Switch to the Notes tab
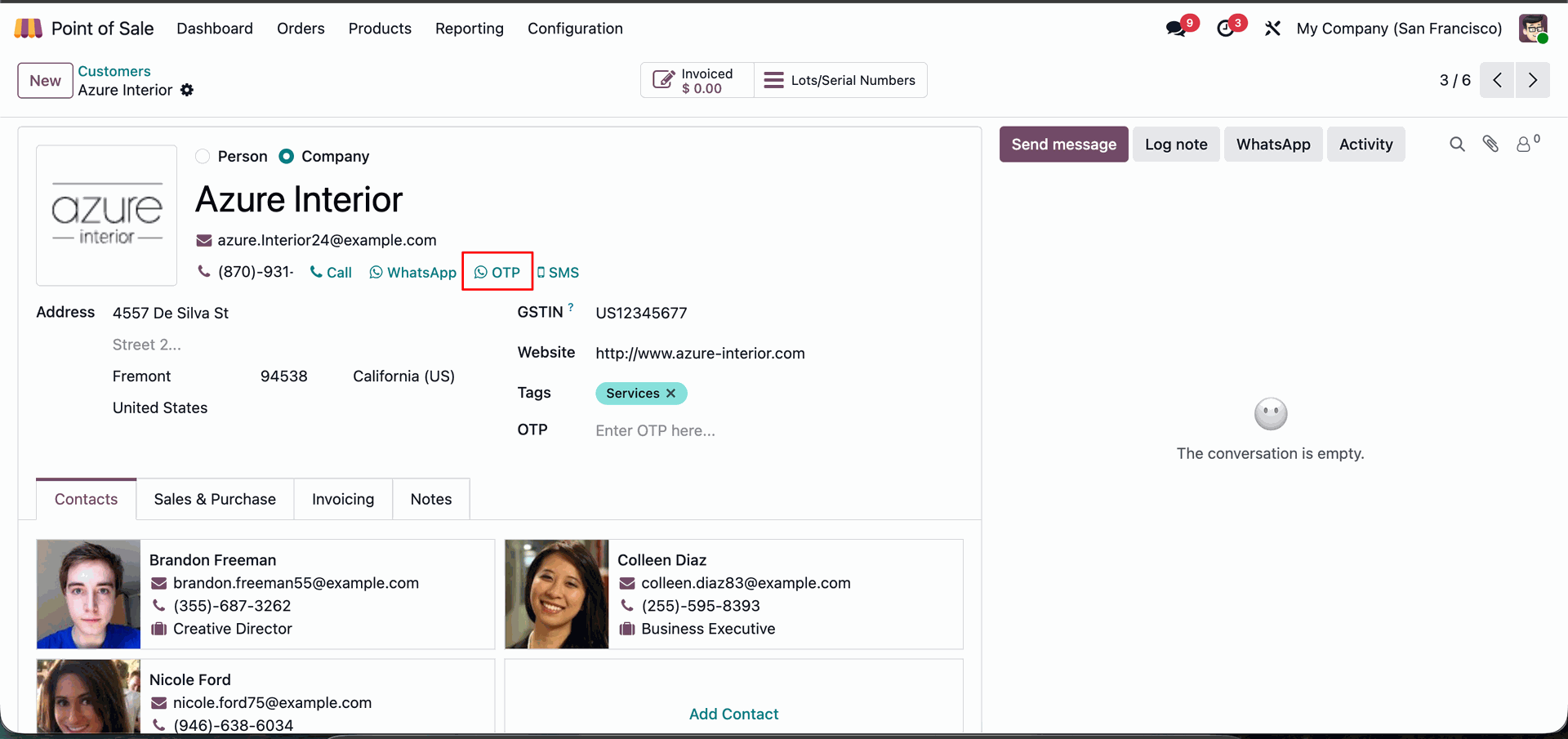The width and height of the screenshot is (1568, 739). [431, 499]
